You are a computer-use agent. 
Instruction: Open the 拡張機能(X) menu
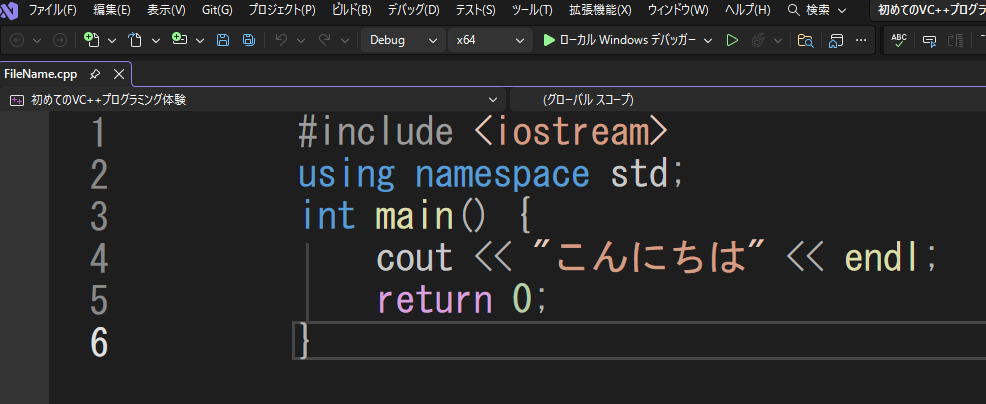tap(600, 10)
